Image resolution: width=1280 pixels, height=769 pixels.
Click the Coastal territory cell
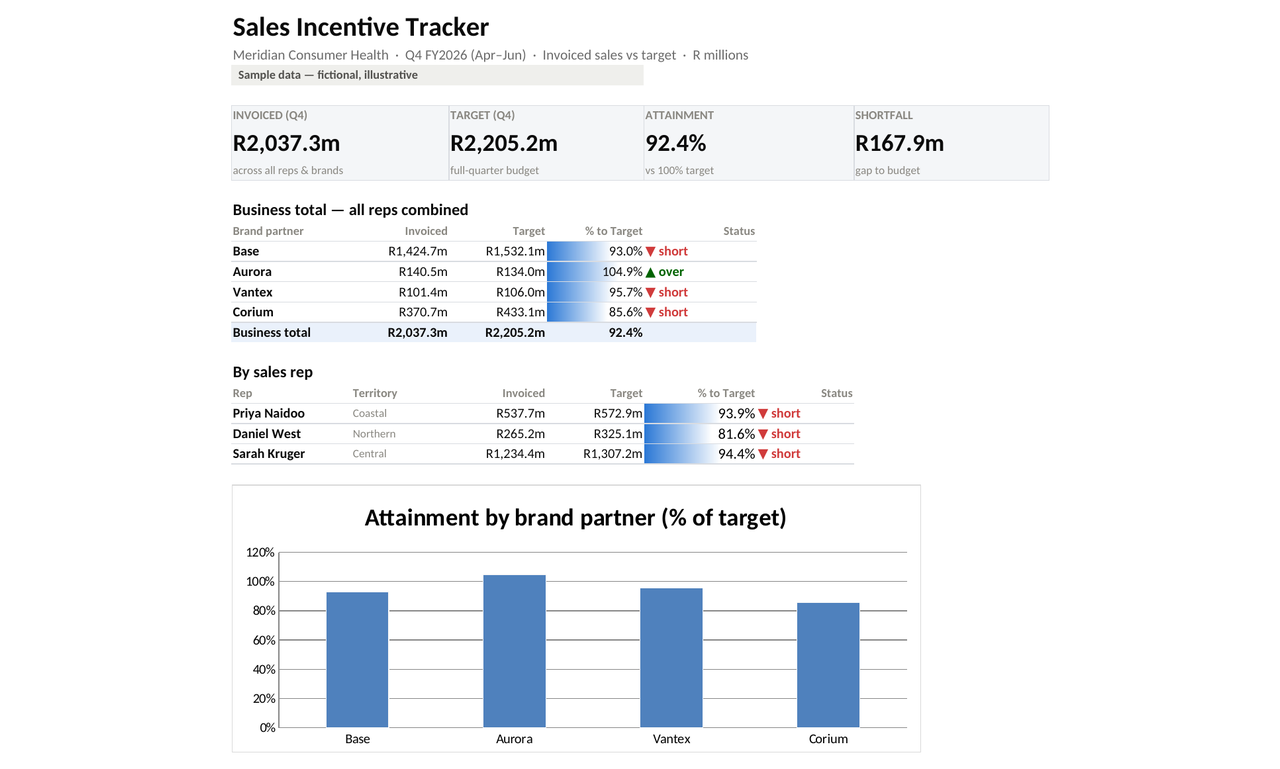[370, 413]
